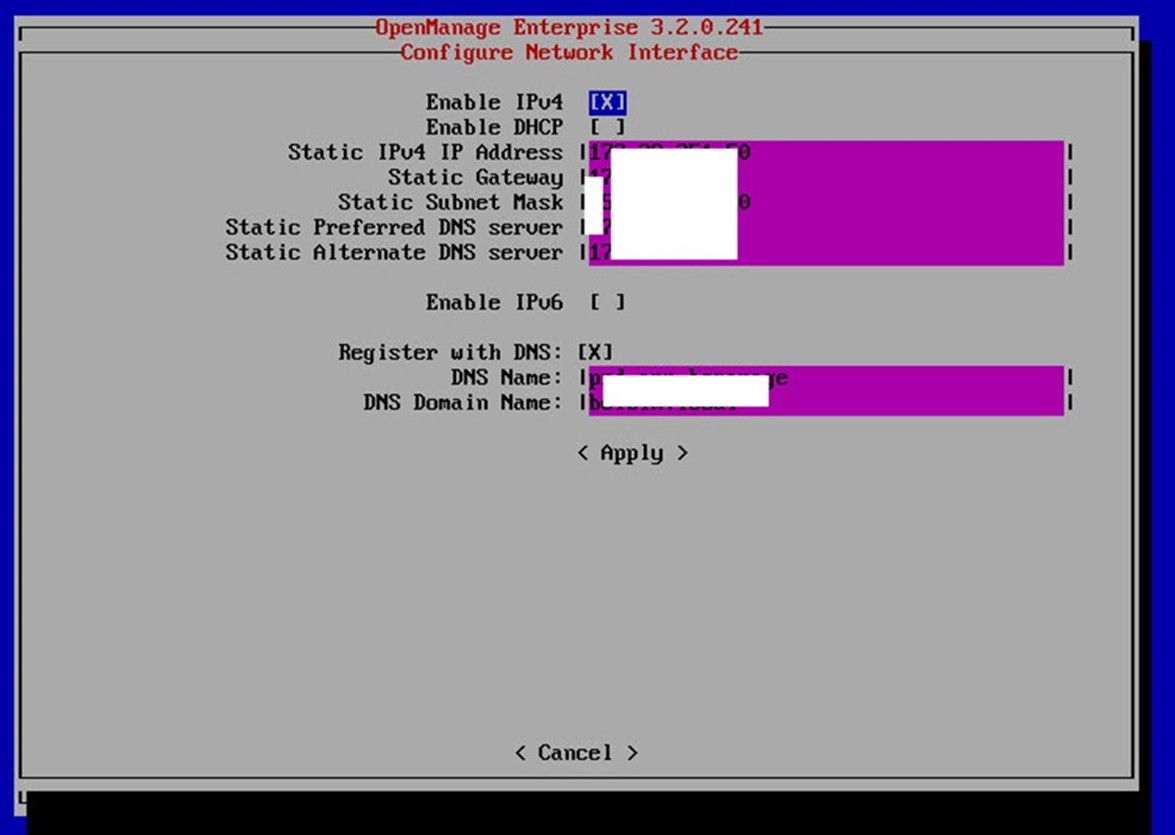This screenshot has width=1175, height=835.
Task: Click the 'Enable DHCP' label text
Action: pos(494,127)
